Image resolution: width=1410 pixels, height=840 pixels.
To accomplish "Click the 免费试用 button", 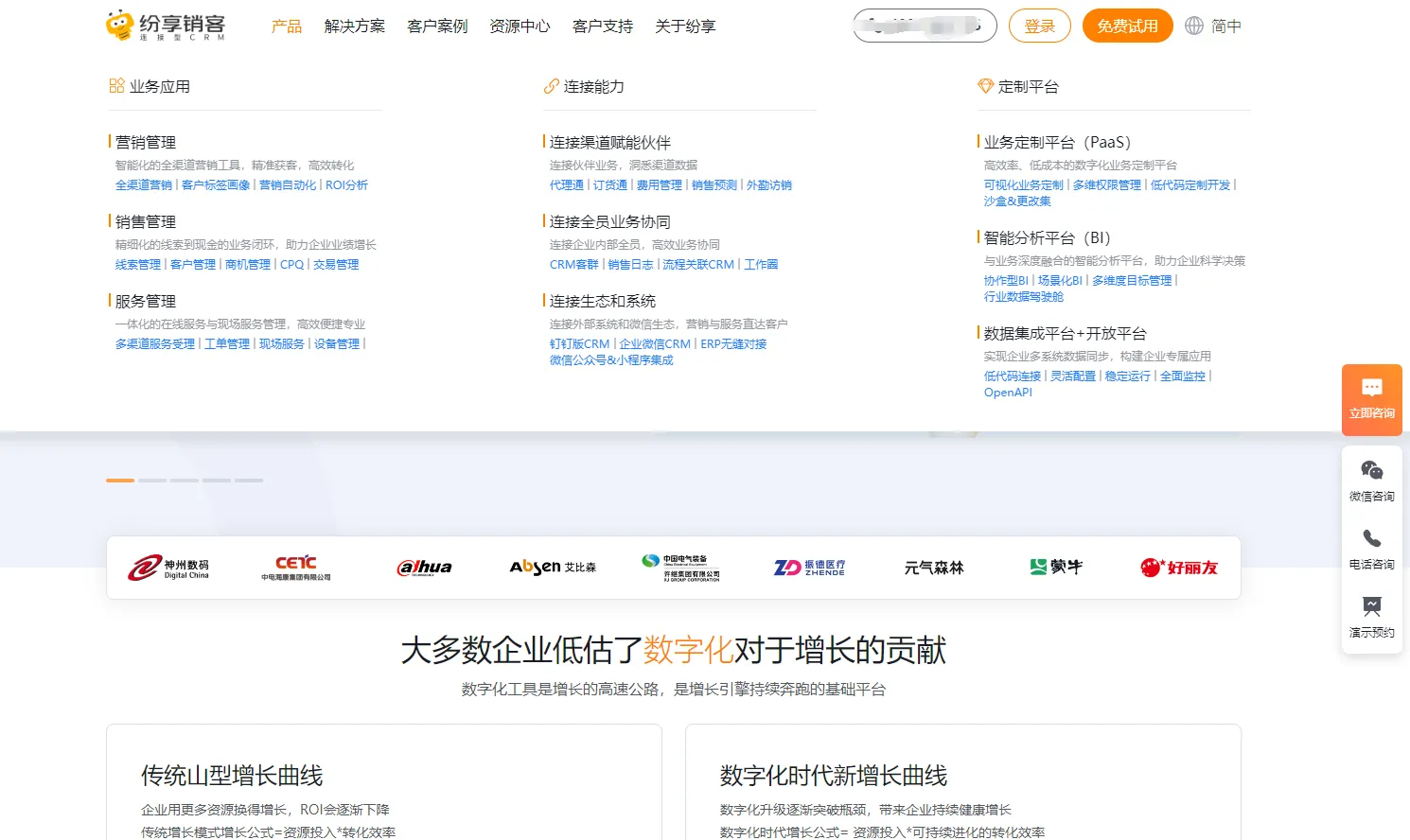I will point(1127,26).
